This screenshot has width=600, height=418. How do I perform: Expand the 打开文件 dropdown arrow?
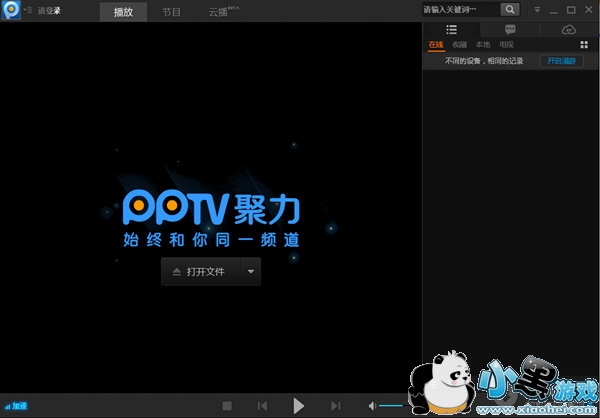tap(251, 272)
